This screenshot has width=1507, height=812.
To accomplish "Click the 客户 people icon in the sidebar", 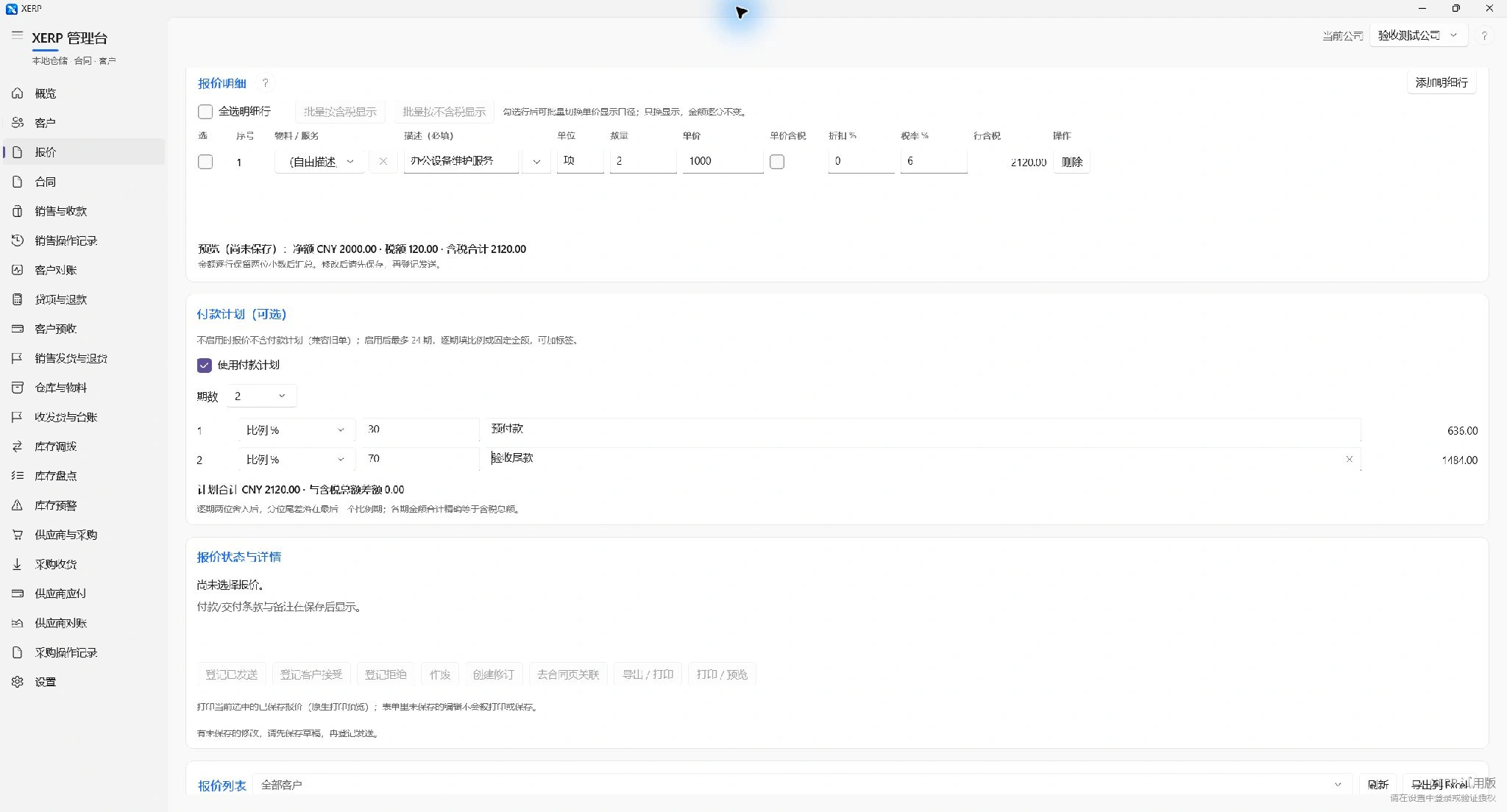I will tap(18, 123).
